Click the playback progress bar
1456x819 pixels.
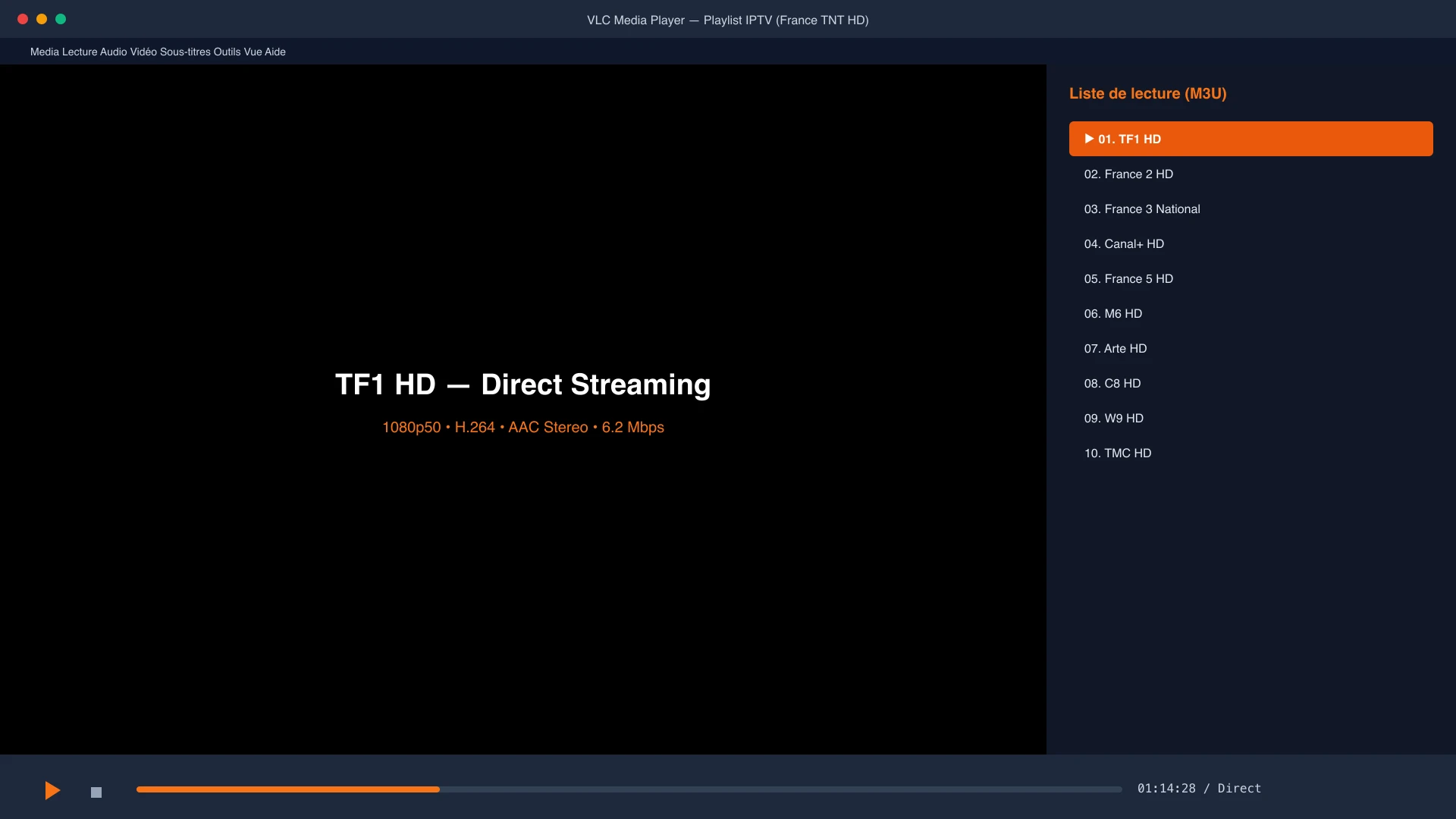(x=629, y=789)
